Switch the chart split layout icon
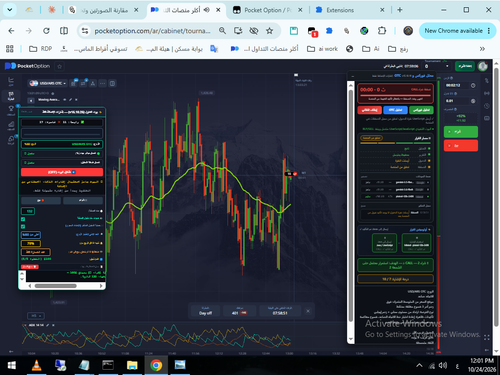Image resolution: width=500 pixels, height=375 pixels. (x=112, y=83)
